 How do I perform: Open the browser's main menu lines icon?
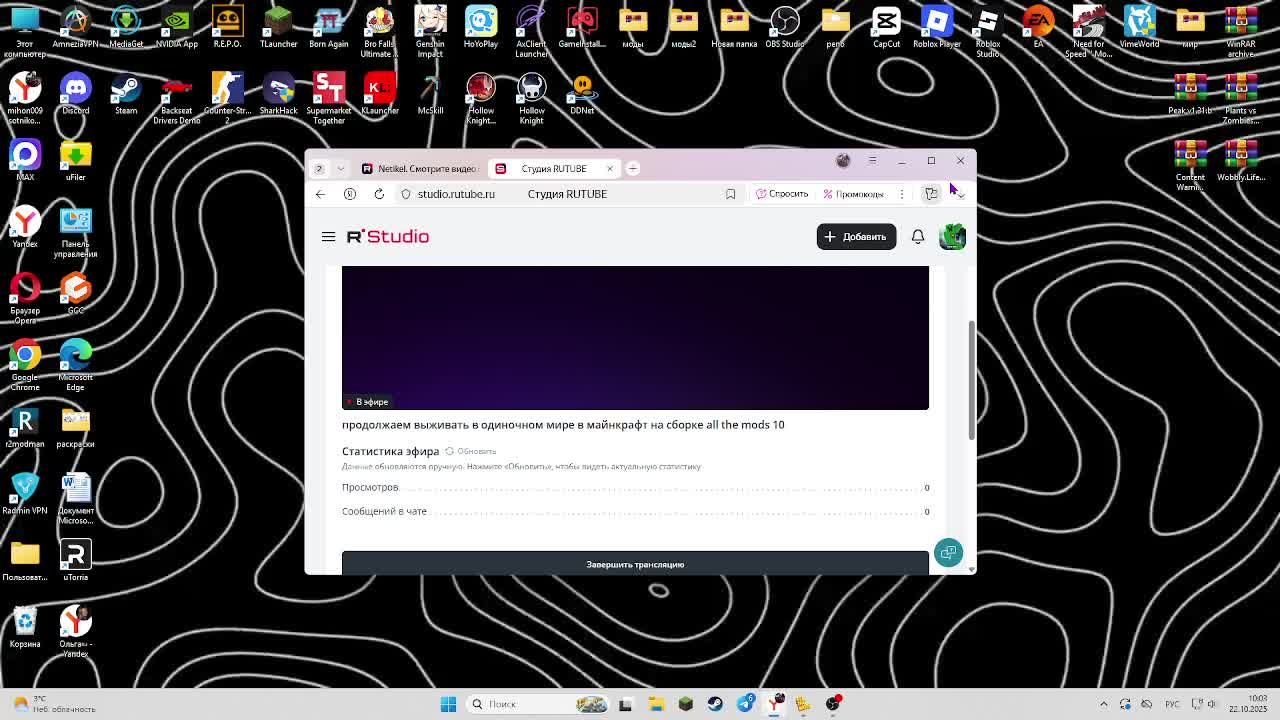coord(872,160)
